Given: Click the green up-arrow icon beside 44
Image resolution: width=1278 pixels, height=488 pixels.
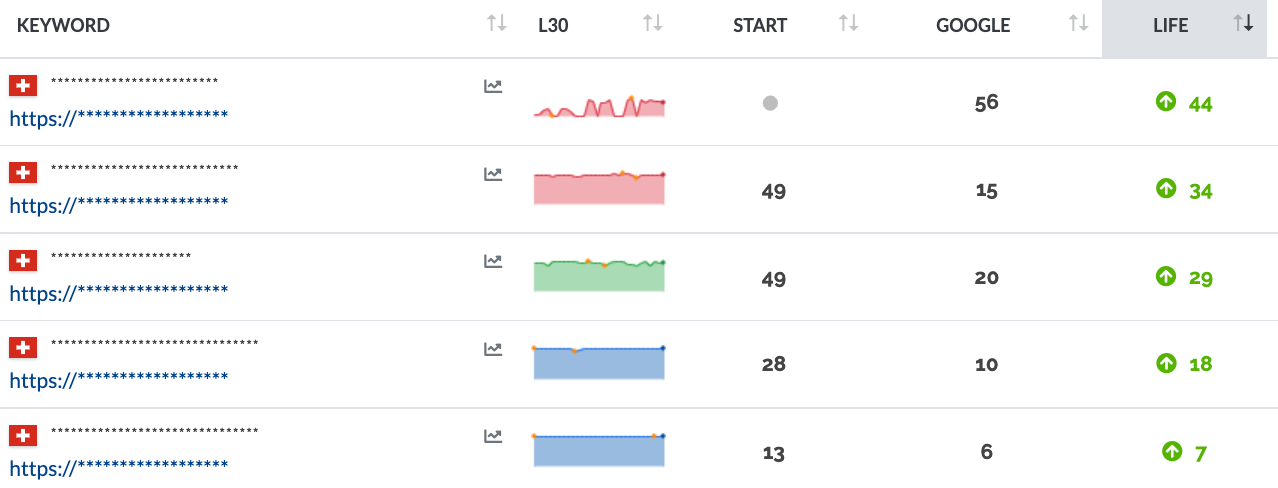Looking at the screenshot, I should pos(1165,101).
